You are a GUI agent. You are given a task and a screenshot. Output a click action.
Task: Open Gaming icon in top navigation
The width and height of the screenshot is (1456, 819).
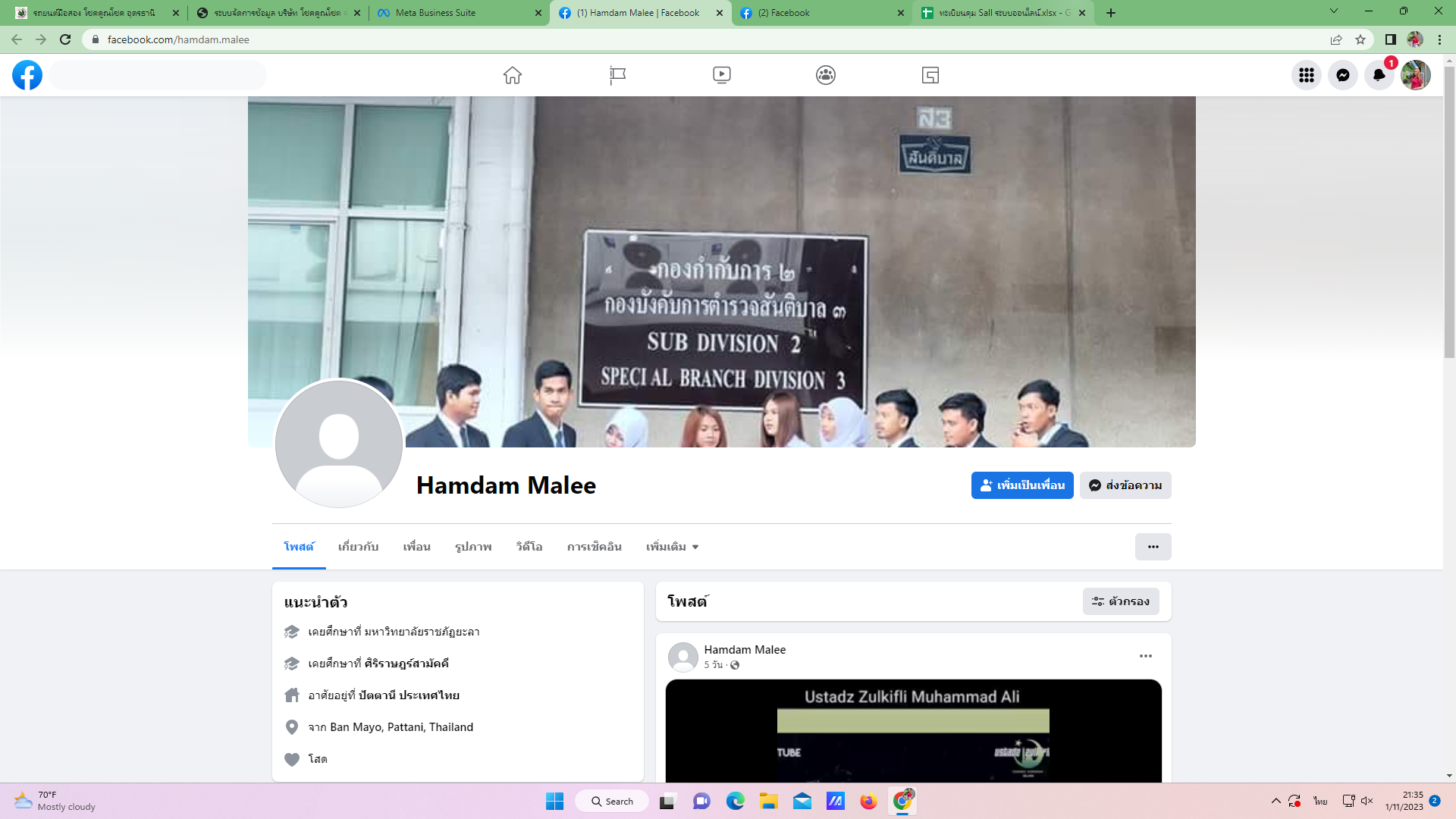pos(930,75)
